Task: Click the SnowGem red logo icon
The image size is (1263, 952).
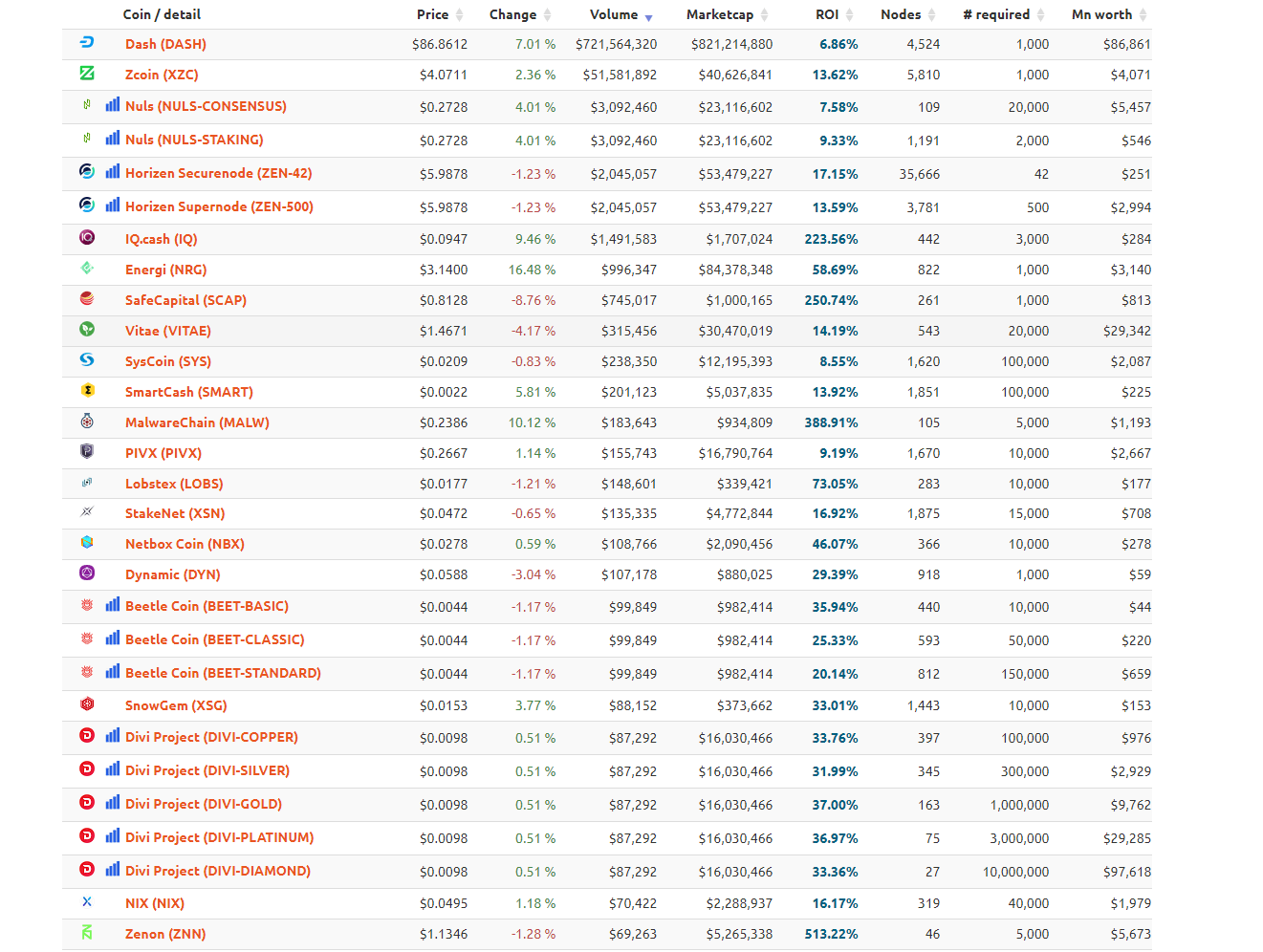Action: 87,703
